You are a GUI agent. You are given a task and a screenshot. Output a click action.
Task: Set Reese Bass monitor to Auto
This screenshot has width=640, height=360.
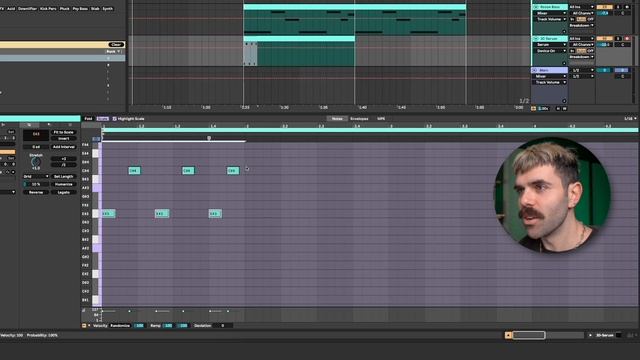[581, 19]
